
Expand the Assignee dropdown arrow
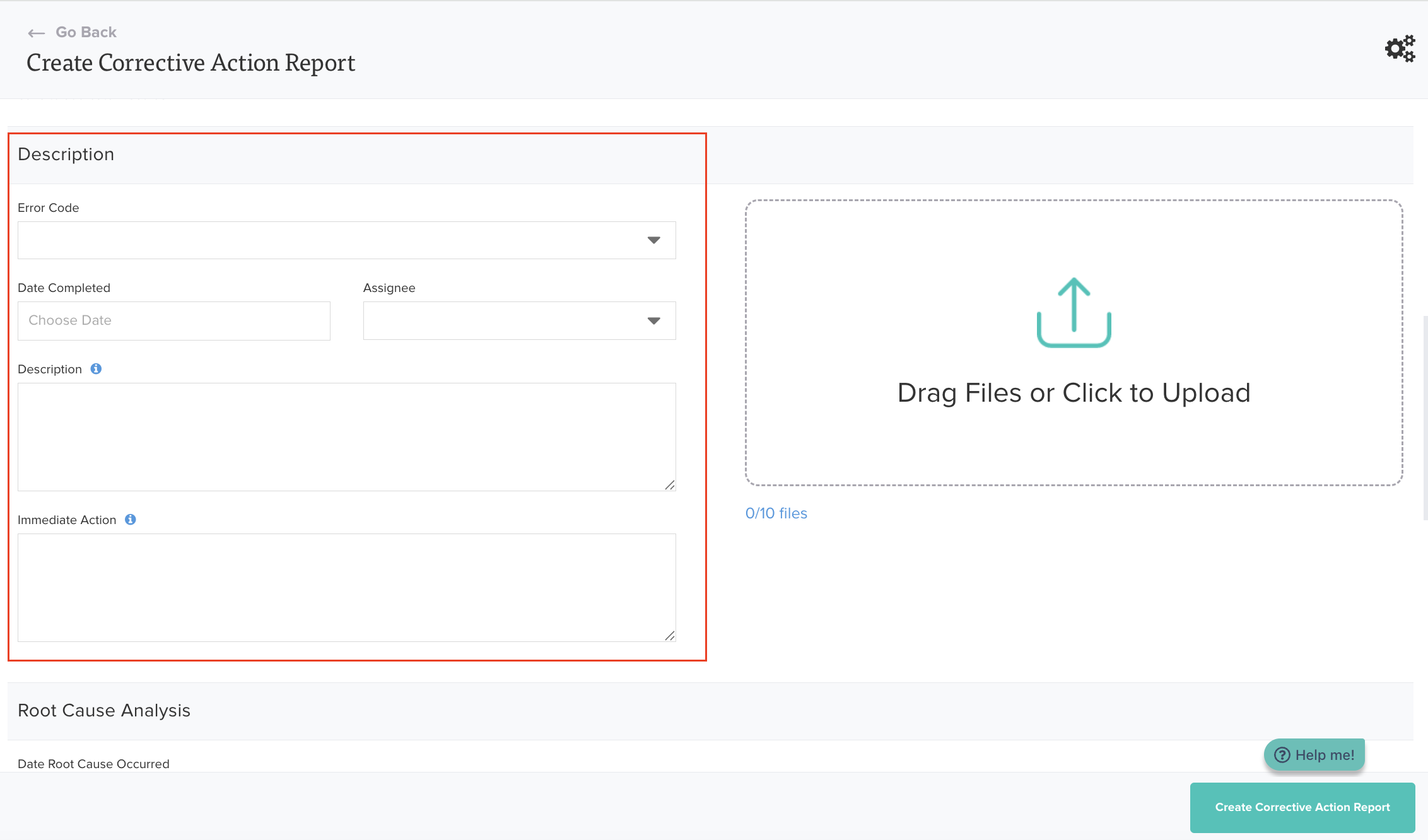[653, 321]
